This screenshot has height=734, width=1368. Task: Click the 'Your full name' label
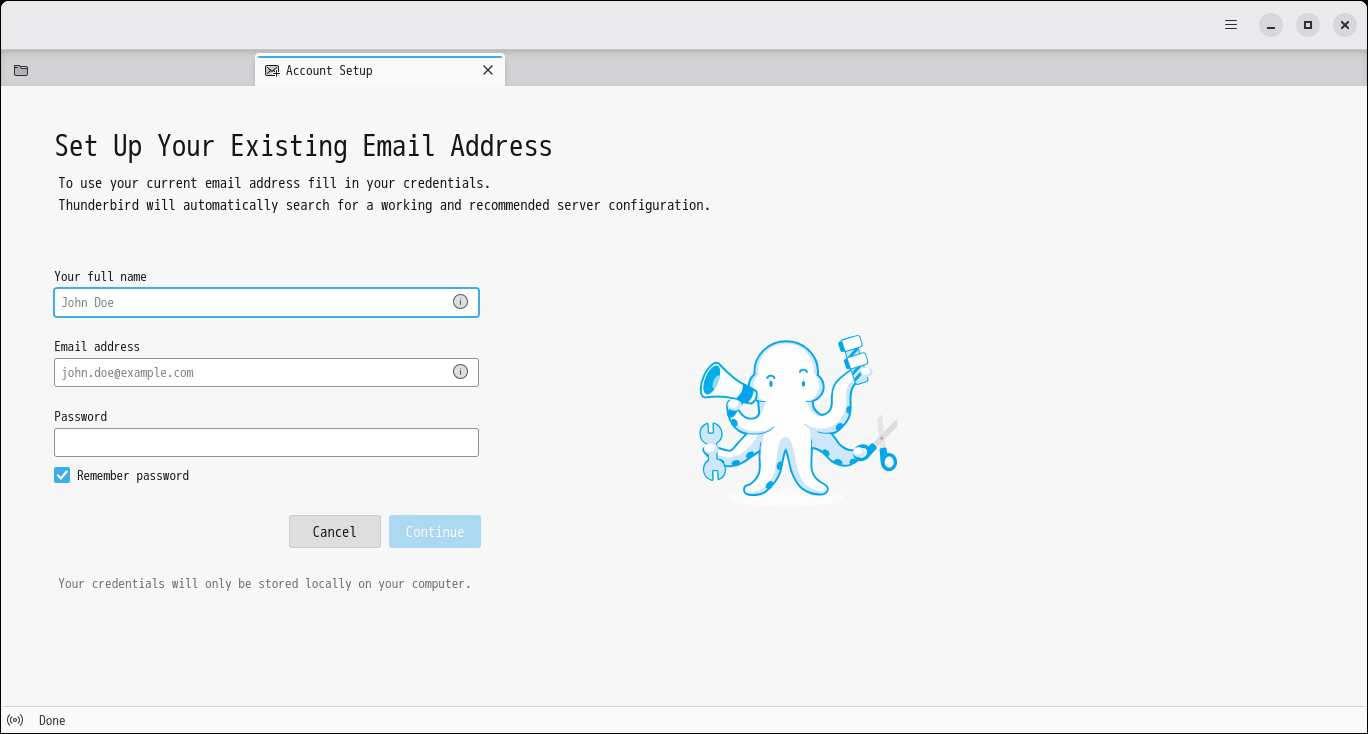click(100, 277)
